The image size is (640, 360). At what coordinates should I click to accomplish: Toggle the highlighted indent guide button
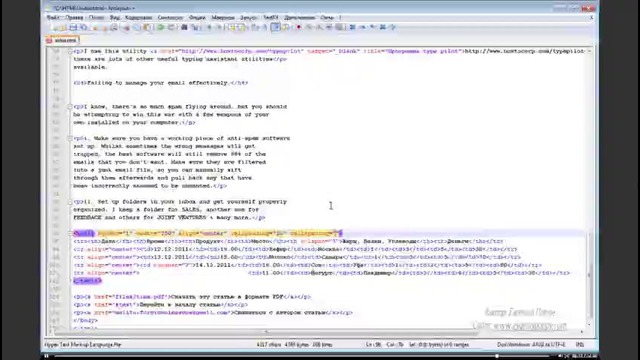[x=276, y=27]
